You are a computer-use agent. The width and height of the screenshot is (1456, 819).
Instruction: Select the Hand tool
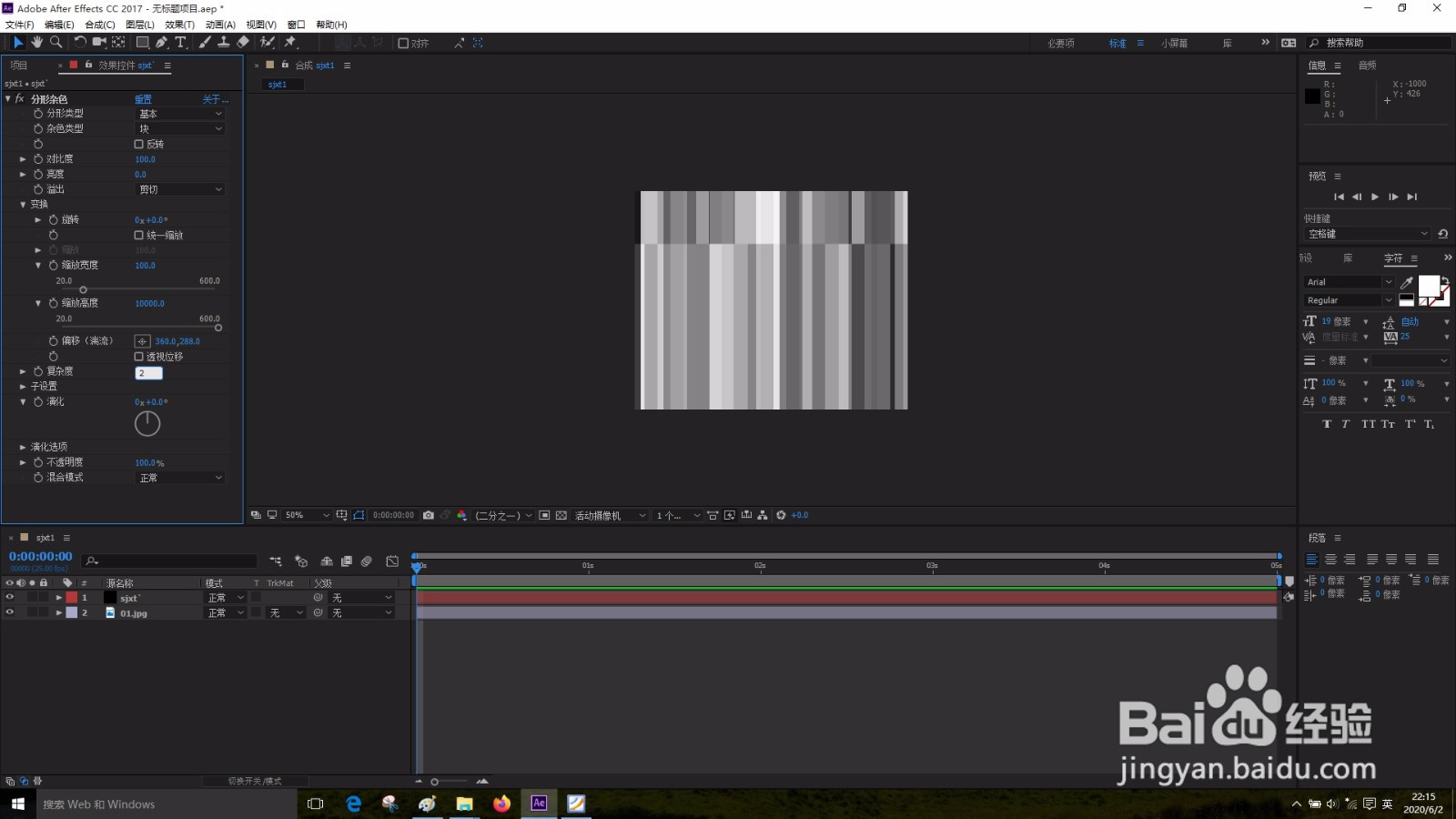[x=37, y=43]
